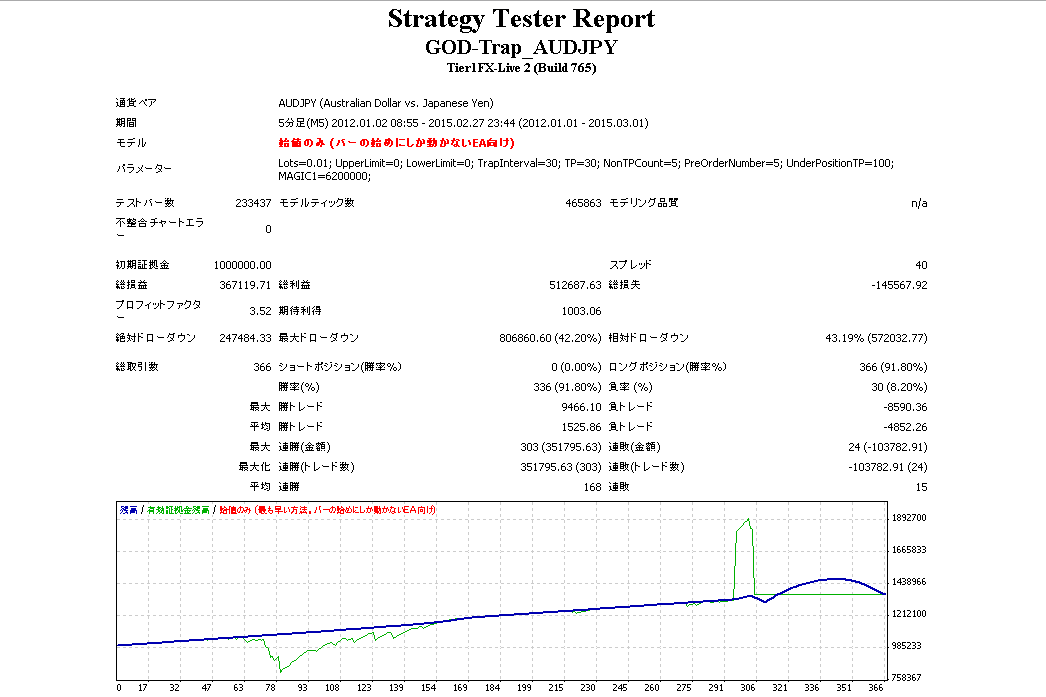Screen dimensions: 1046x697
Task: Click the average profit trade value 1525.86
Action: [x=581, y=427]
